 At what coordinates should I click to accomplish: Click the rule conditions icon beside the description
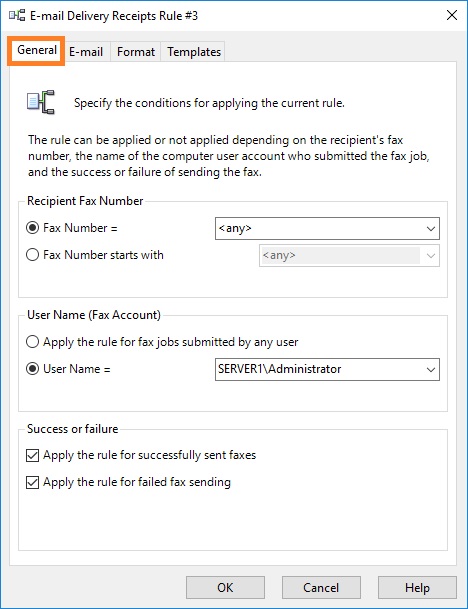tap(41, 103)
